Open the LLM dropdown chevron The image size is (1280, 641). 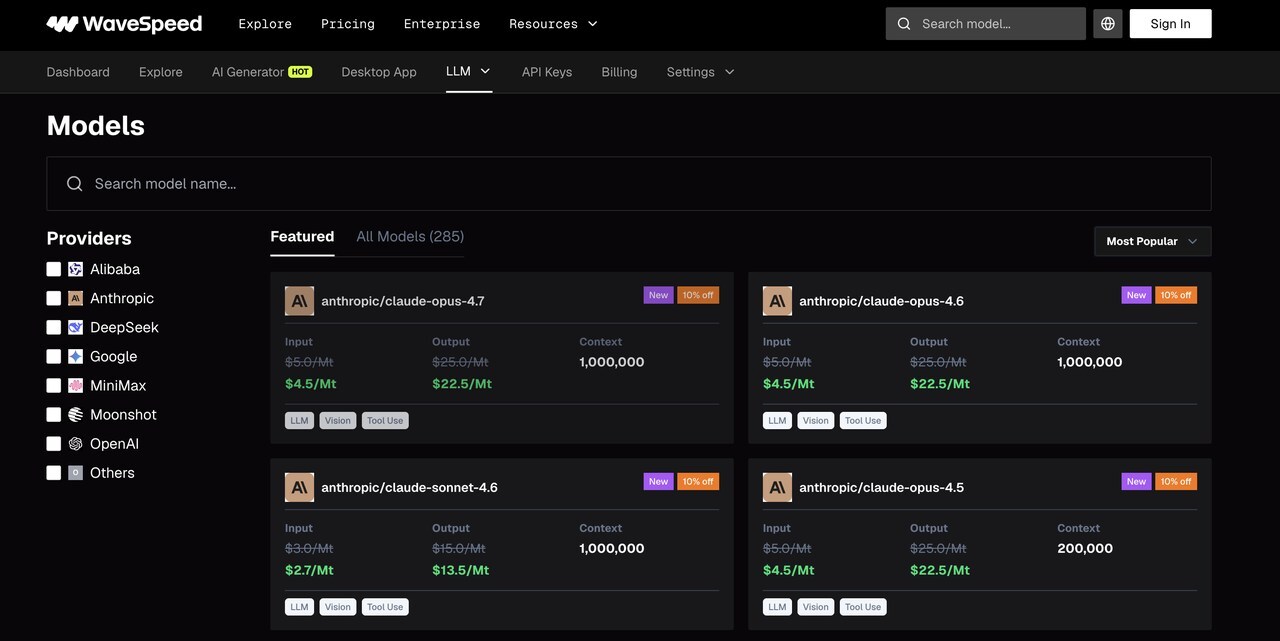[485, 71]
